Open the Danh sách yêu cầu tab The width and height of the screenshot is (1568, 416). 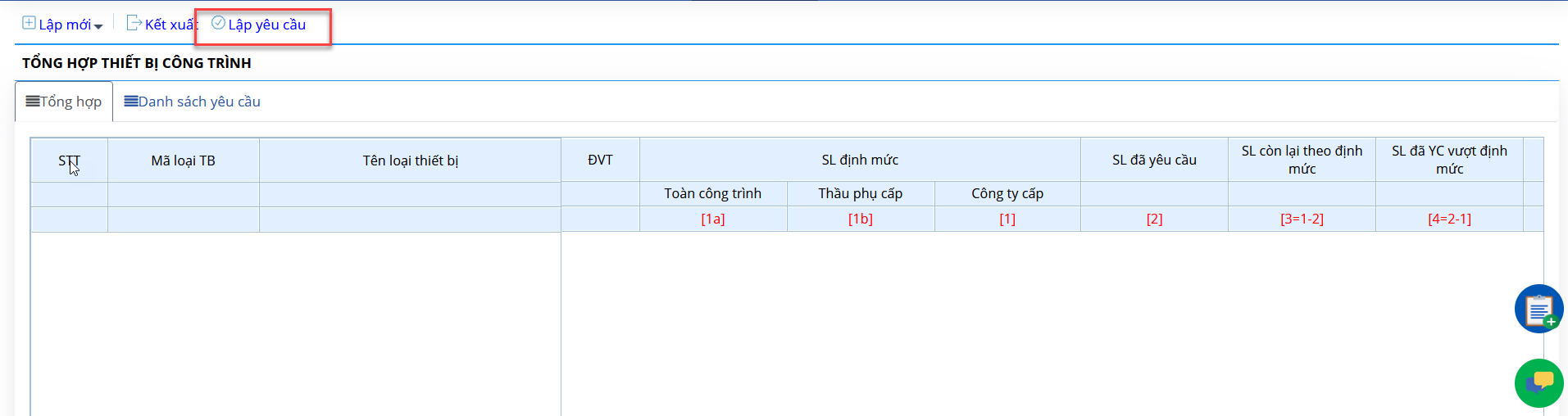[x=192, y=102]
